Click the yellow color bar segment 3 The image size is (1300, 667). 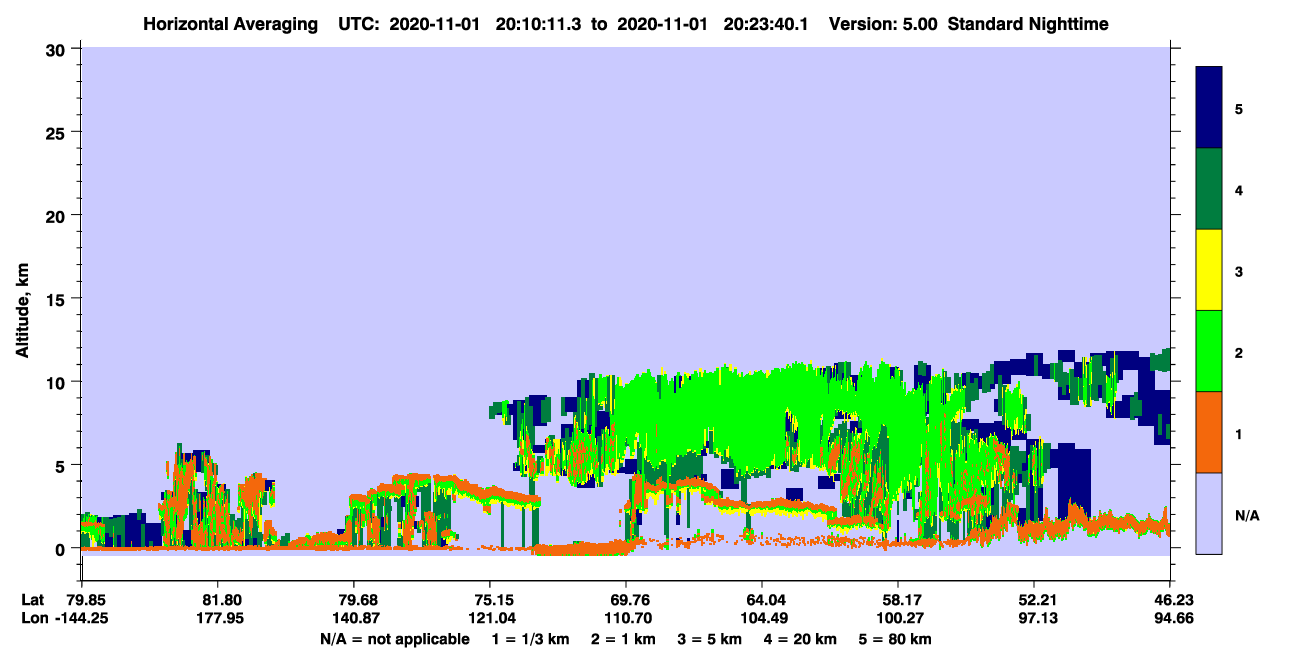[1209, 270]
